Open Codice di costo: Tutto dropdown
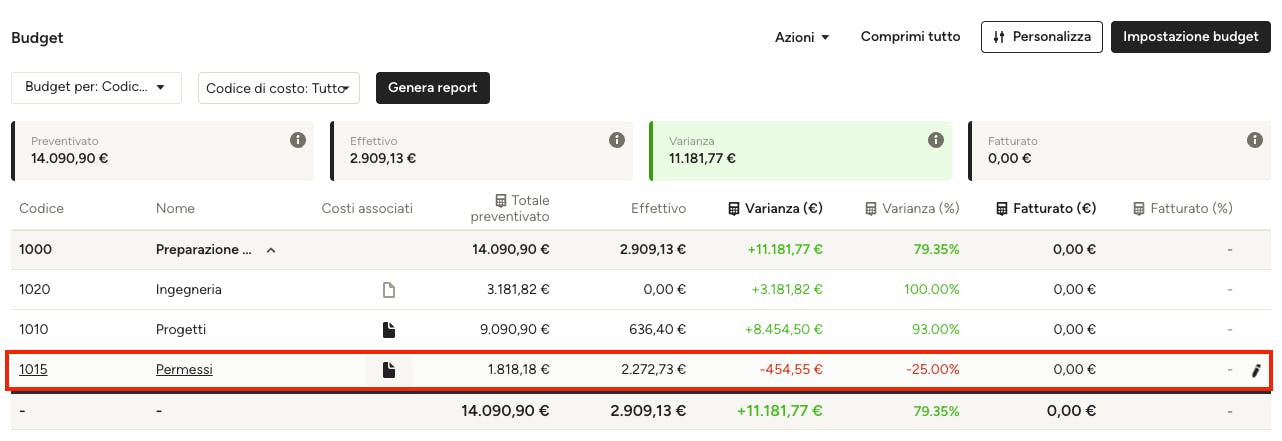Screen dimensions: 1282x441 pyautogui.click(x=279, y=88)
